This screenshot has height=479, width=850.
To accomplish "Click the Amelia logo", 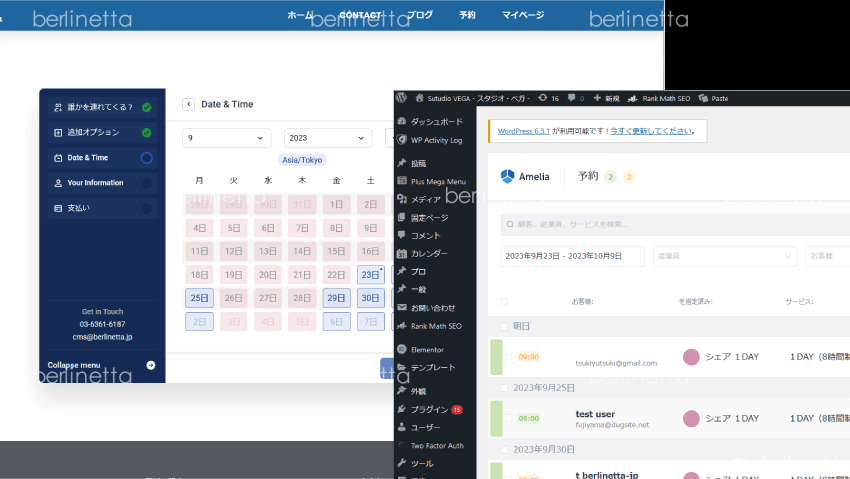I will [525, 177].
